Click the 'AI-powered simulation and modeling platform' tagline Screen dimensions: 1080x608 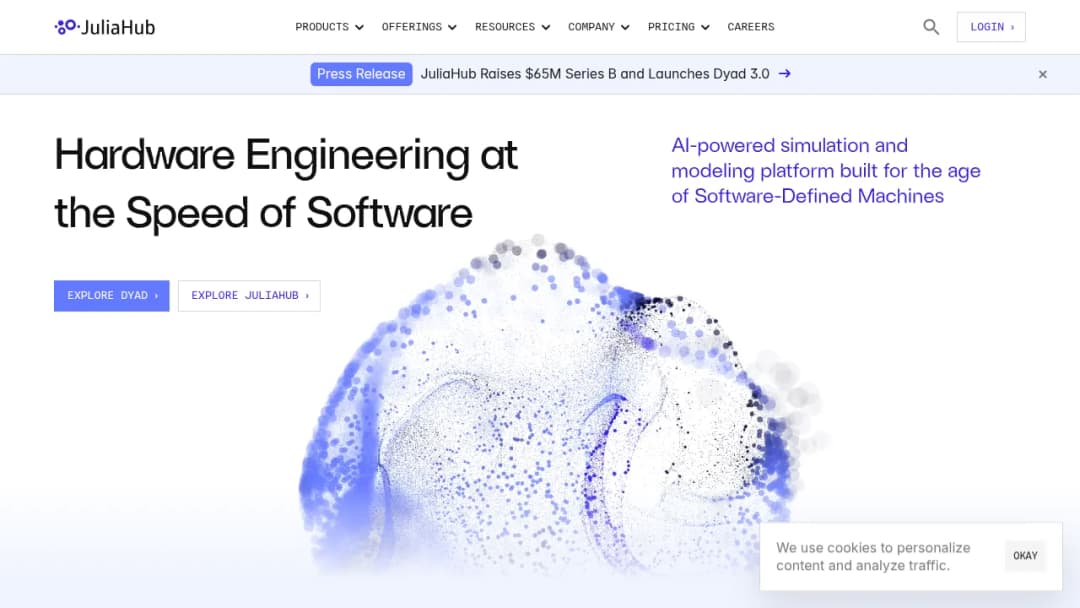click(x=826, y=171)
